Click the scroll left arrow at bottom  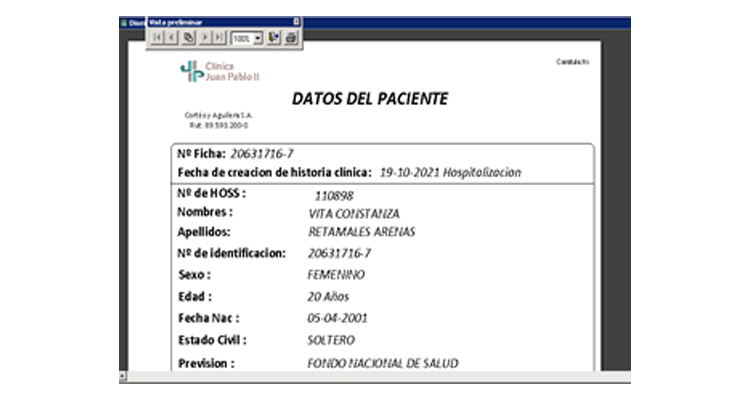click(122, 377)
